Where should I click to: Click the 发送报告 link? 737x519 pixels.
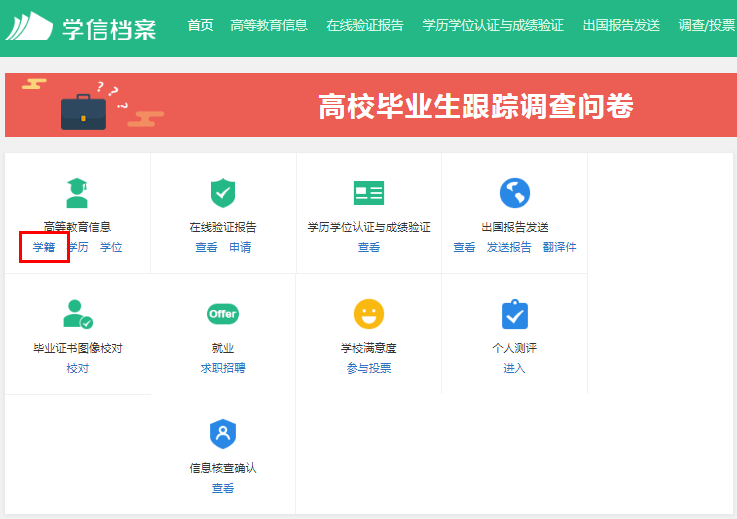click(x=509, y=247)
